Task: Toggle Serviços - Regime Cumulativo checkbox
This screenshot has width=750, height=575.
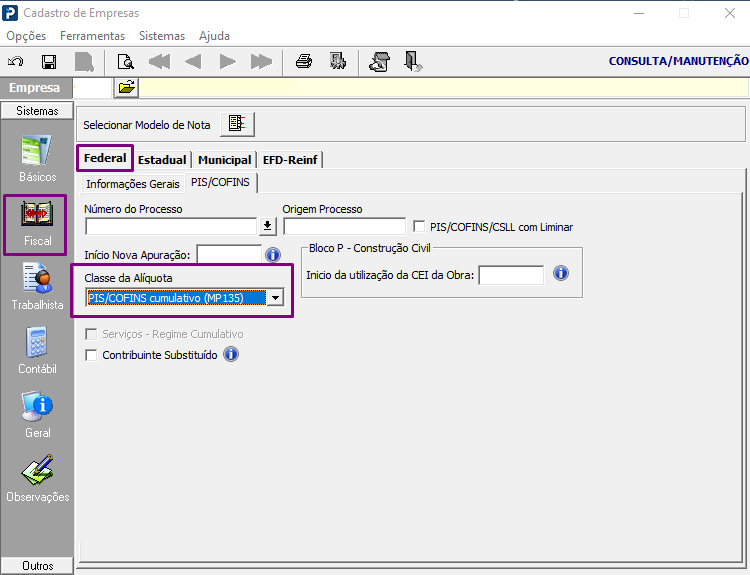Action: pos(91,334)
